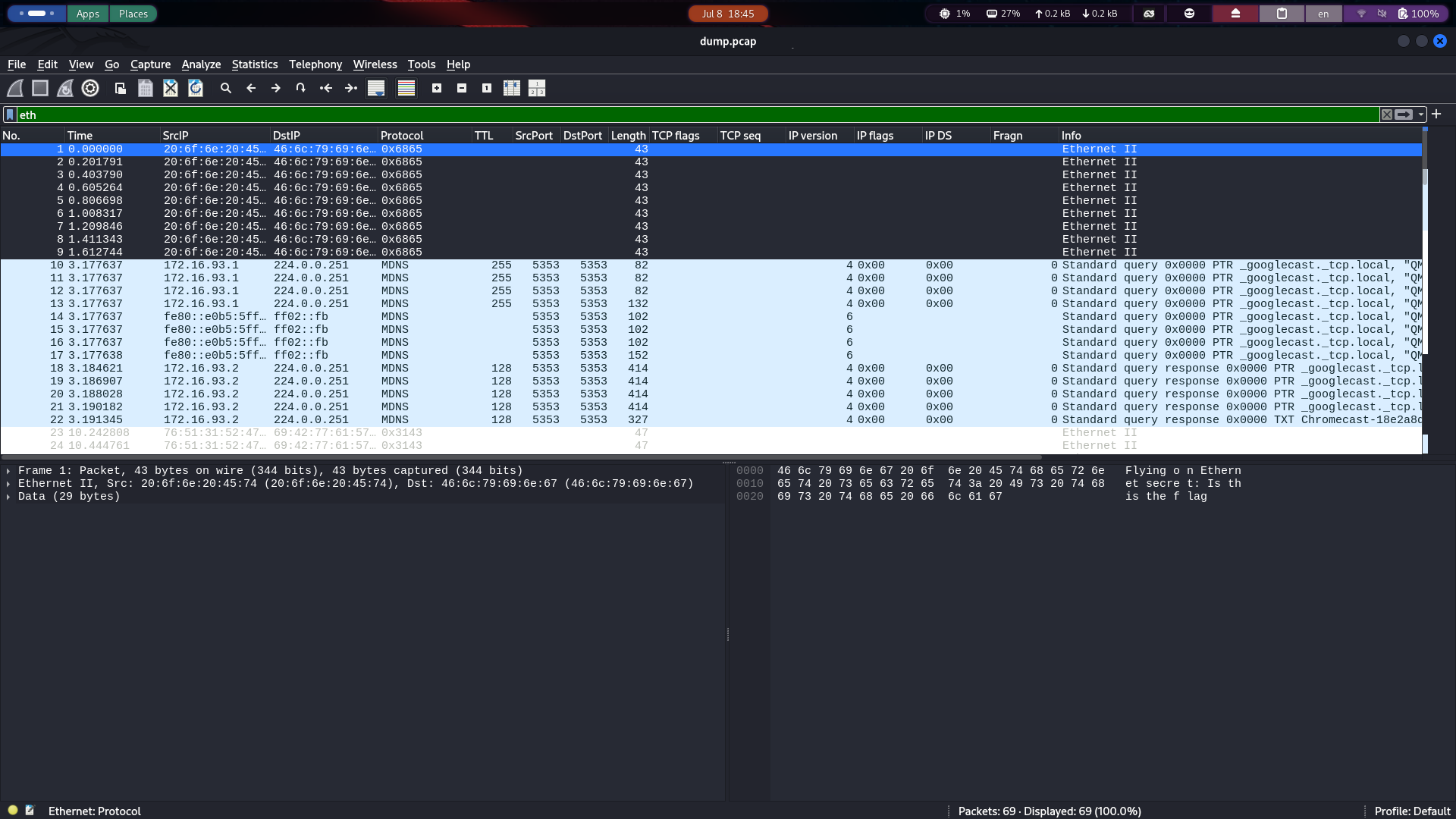Open capture options gear icon
This screenshot has height=819, width=1456.
[90, 89]
